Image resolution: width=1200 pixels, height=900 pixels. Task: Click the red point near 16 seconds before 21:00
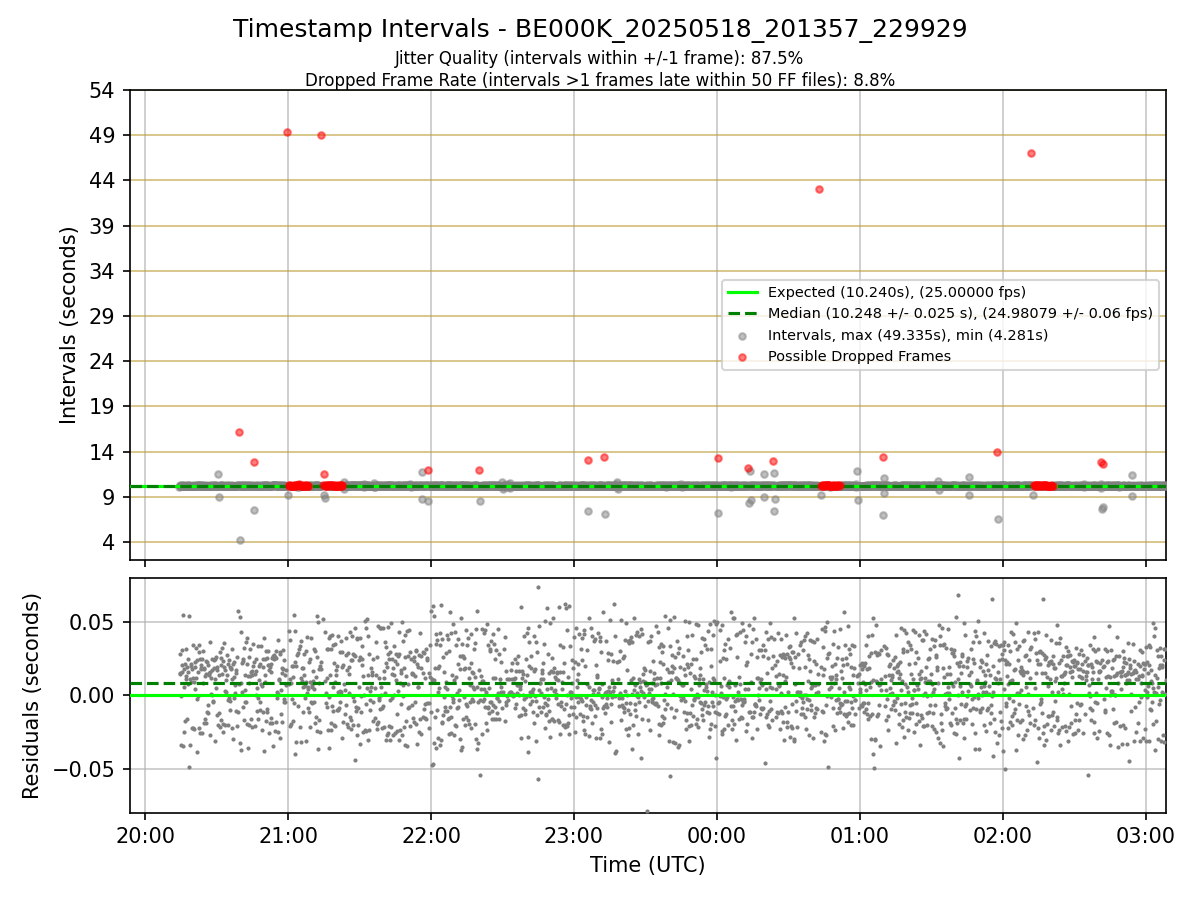click(x=239, y=432)
